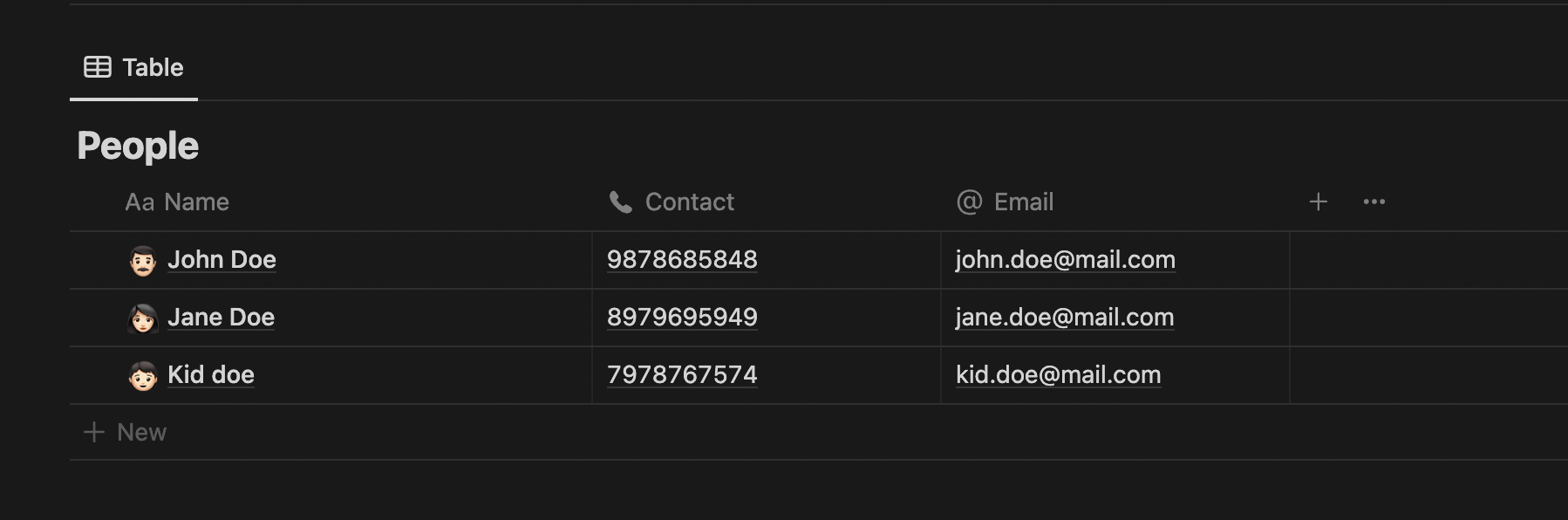1568x520 pixels.
Task: Select phone number 9878685848
Action: point(682,260)
